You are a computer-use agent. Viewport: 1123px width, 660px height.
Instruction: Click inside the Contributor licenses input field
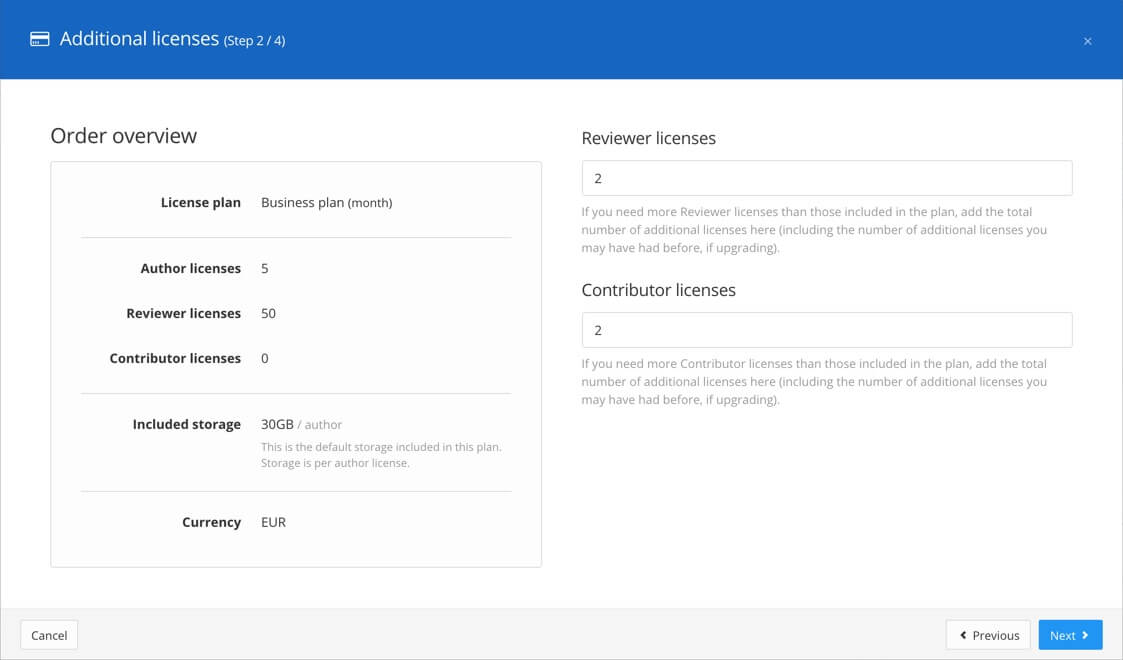tap(826, 329)
